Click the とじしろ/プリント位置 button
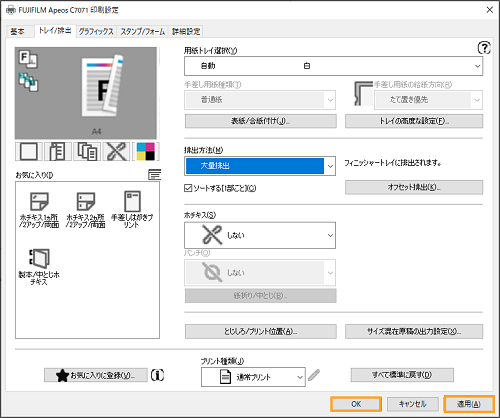This screenshot has height=418, width=500. [261, 332]
